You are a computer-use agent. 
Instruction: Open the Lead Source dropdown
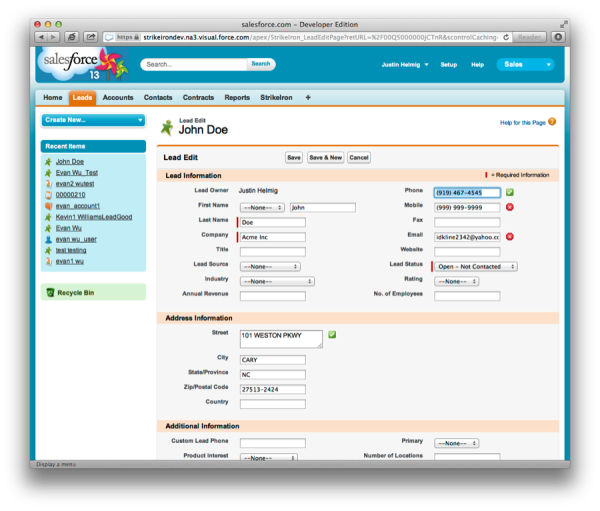tap(270, 266)
